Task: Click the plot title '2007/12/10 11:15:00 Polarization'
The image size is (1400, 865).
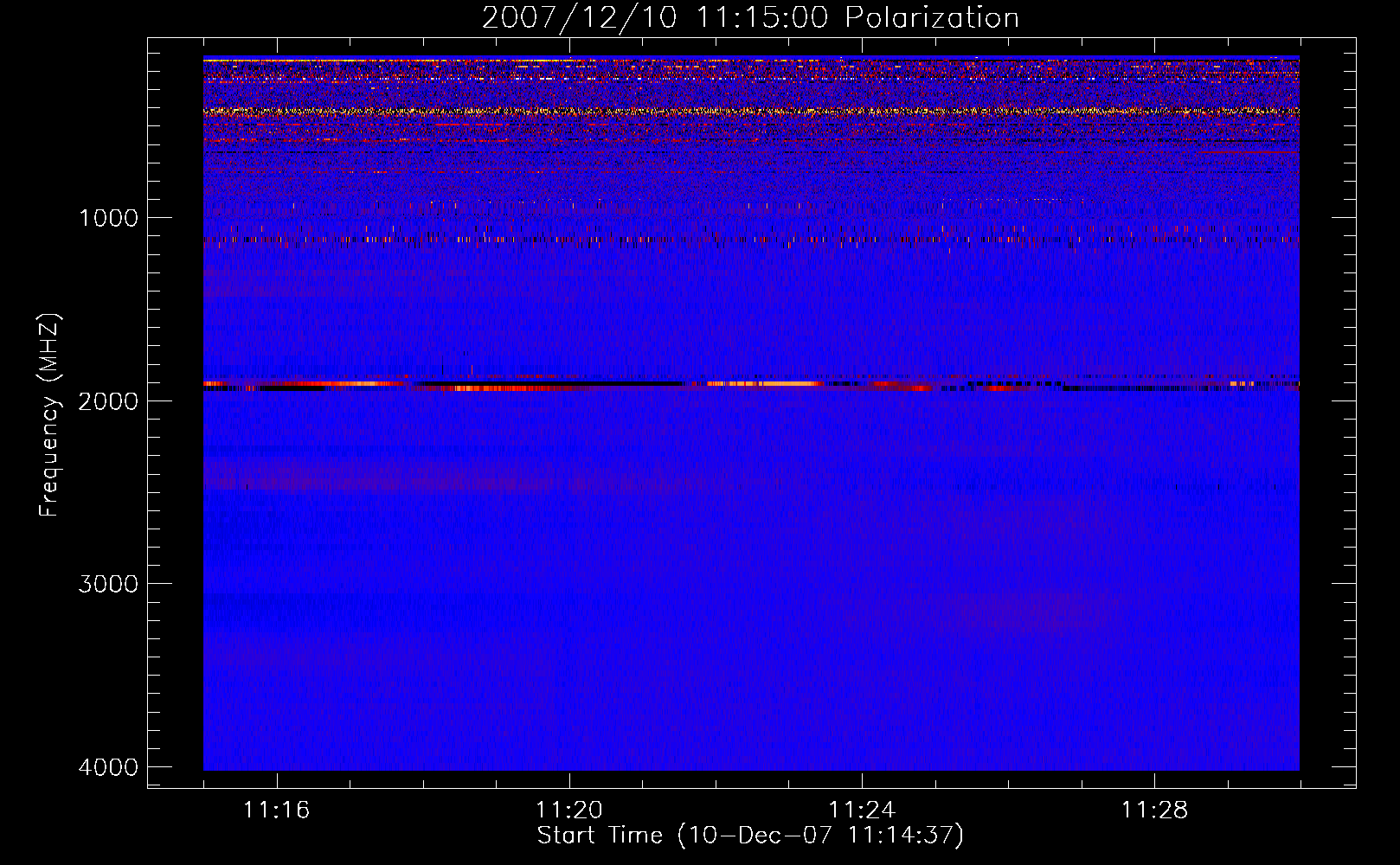Action: (750, 17)
